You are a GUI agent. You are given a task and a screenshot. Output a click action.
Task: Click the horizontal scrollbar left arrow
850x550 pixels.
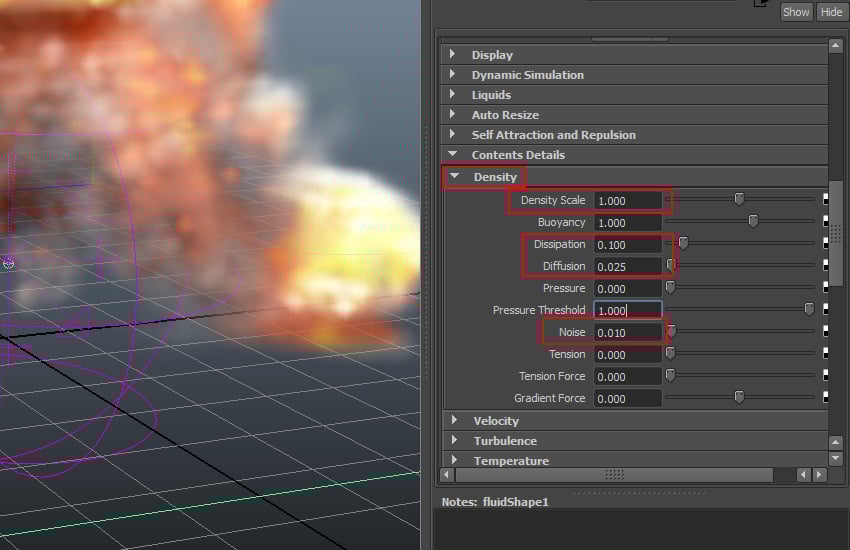click(447, 475)
